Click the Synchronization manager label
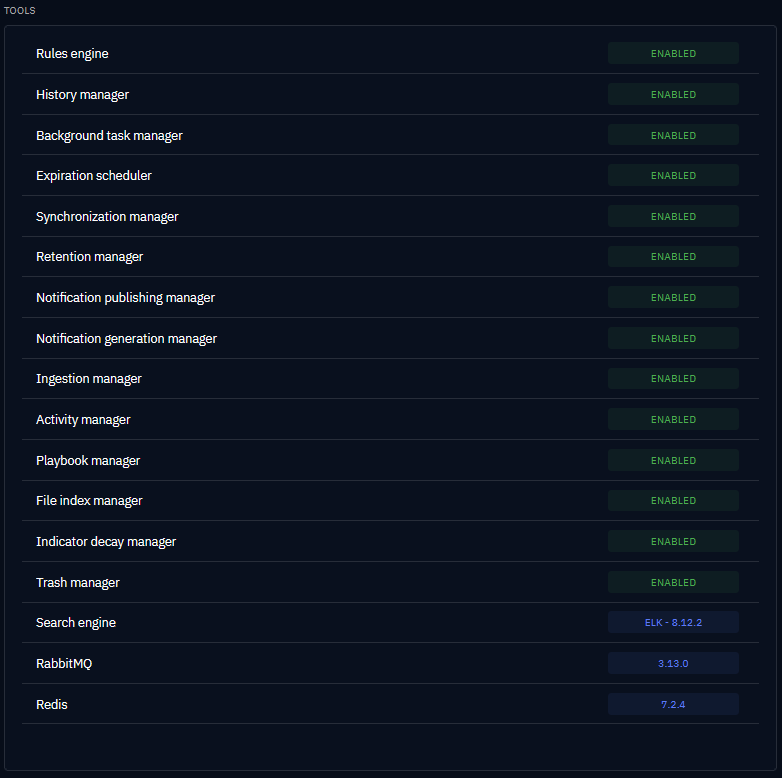 (x=107, y=216)
